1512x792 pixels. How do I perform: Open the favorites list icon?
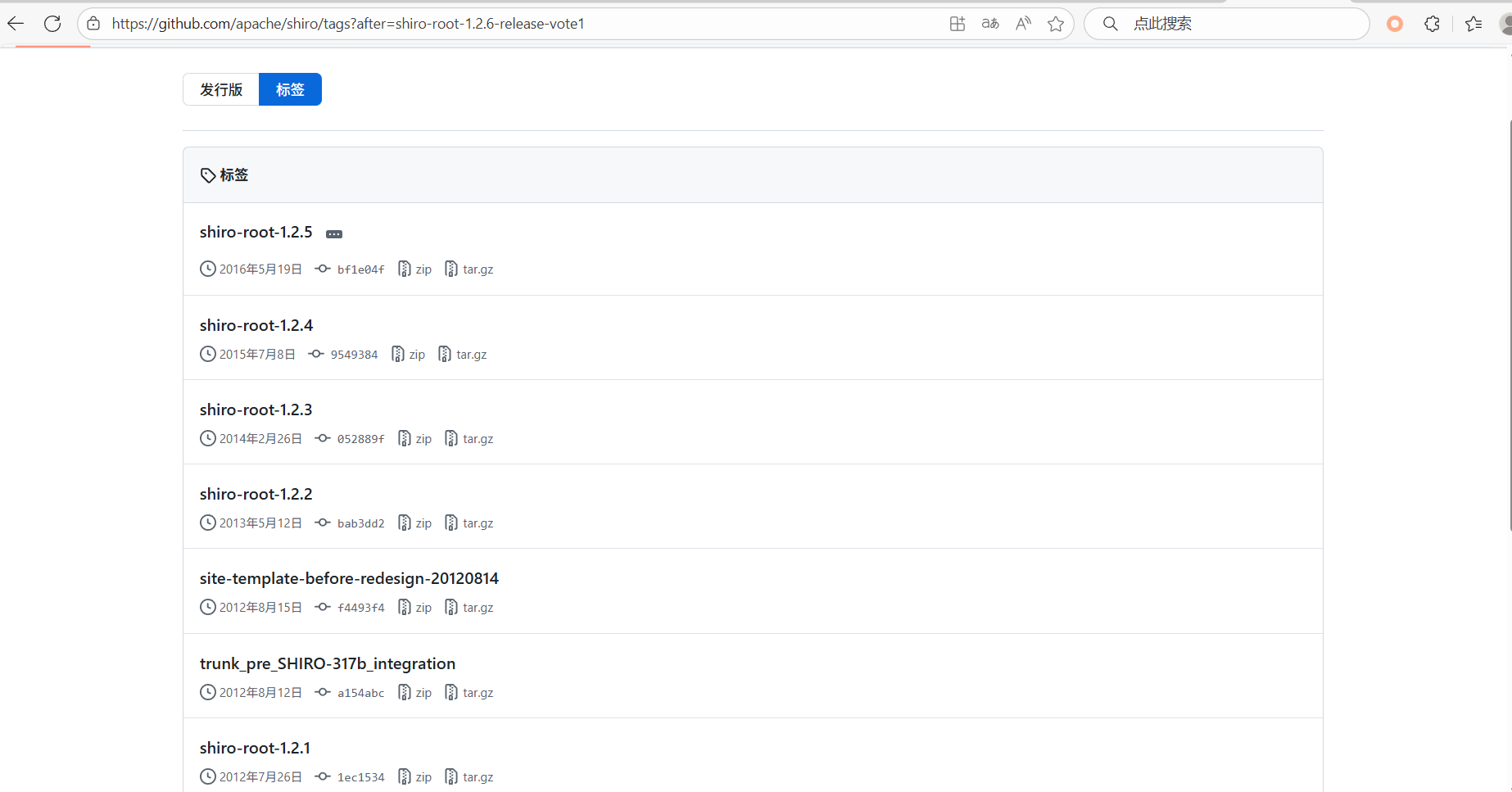[1474, 24]
